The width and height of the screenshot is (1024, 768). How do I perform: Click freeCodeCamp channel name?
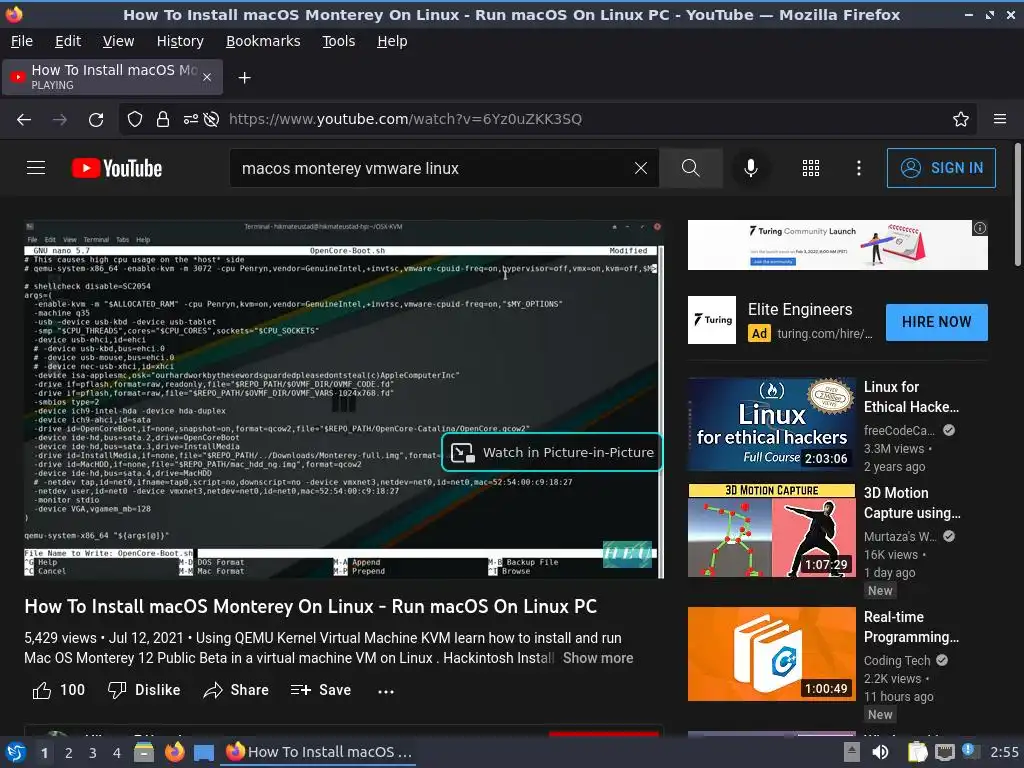click(899, 430)
